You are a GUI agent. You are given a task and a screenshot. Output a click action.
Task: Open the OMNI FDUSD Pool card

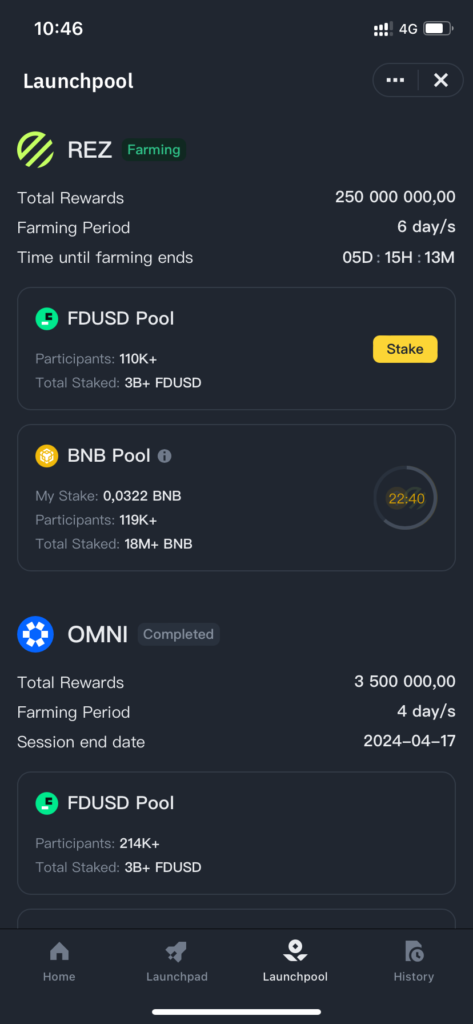pos(236,833)
